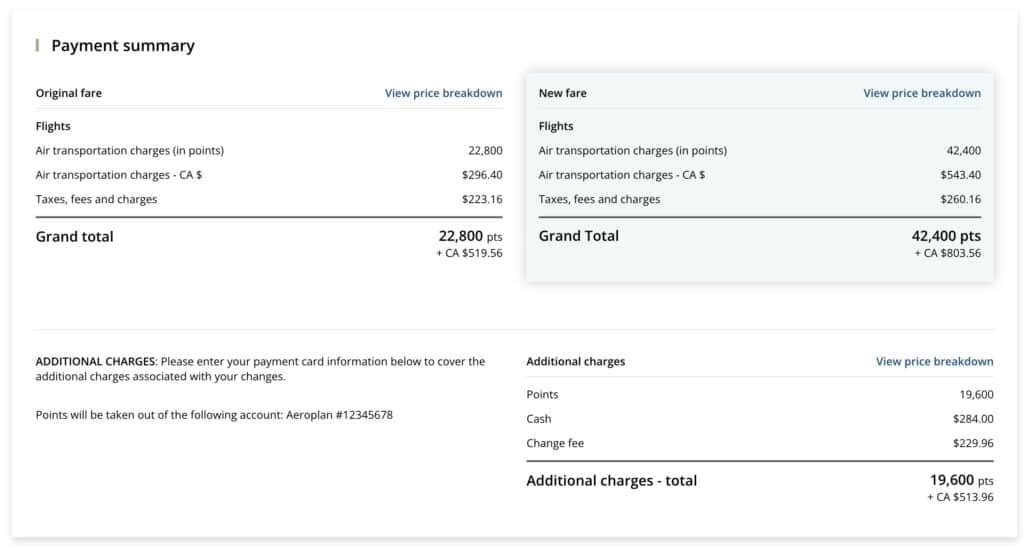Select the Change fee row label
This screenshot has width=1024, height=550.
[x=555, y=443]
